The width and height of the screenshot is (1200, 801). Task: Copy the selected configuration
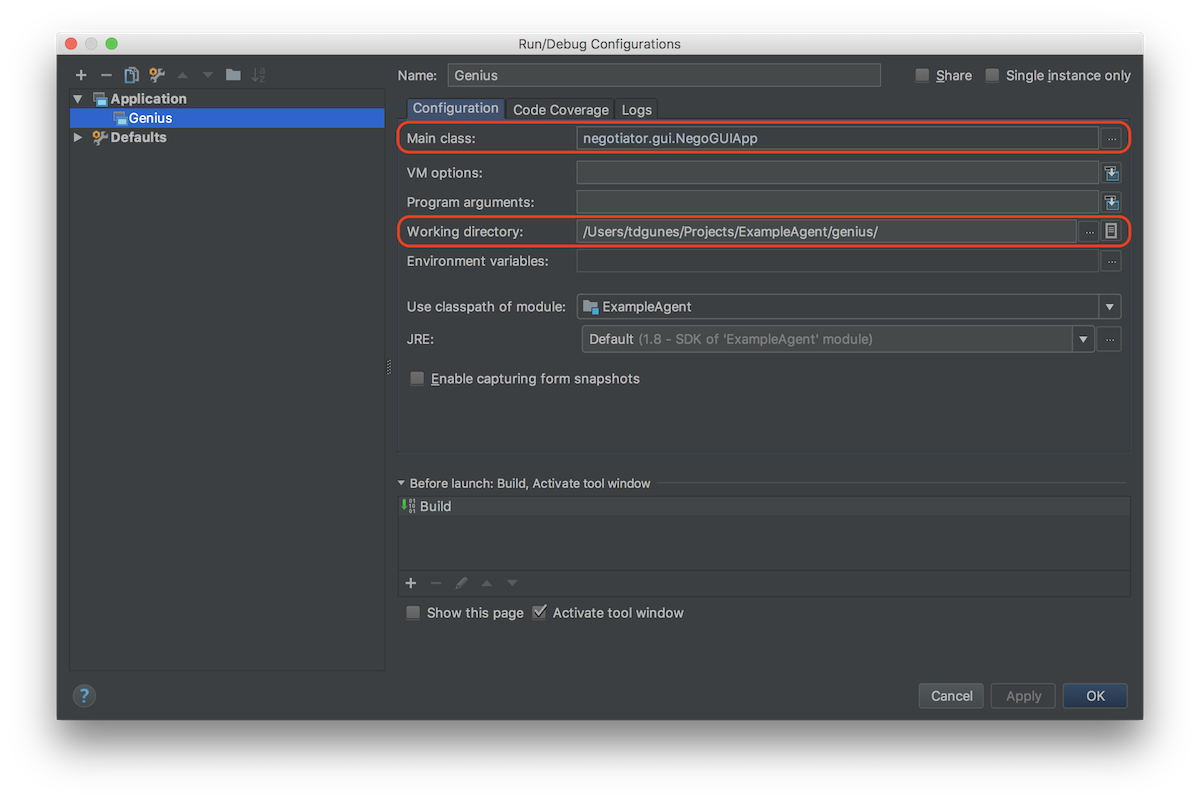click(x=131, y=75)
